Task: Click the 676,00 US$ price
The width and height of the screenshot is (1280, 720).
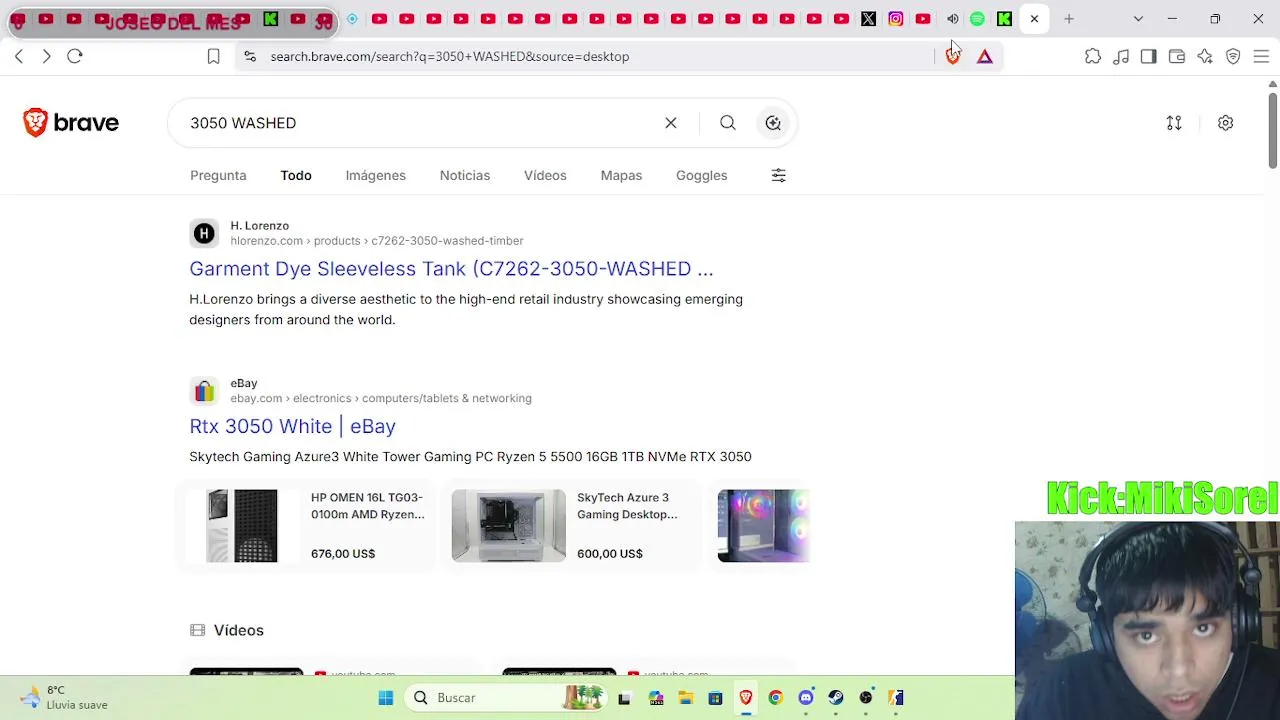Action: [x=343, y=554]
